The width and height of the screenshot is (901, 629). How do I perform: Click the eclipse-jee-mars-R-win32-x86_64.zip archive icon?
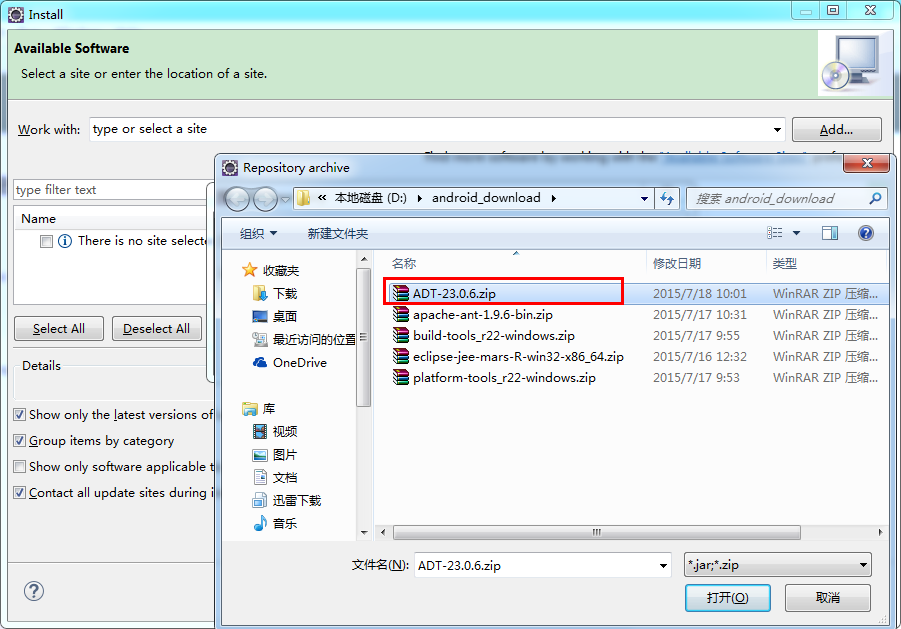coord(401,356)
